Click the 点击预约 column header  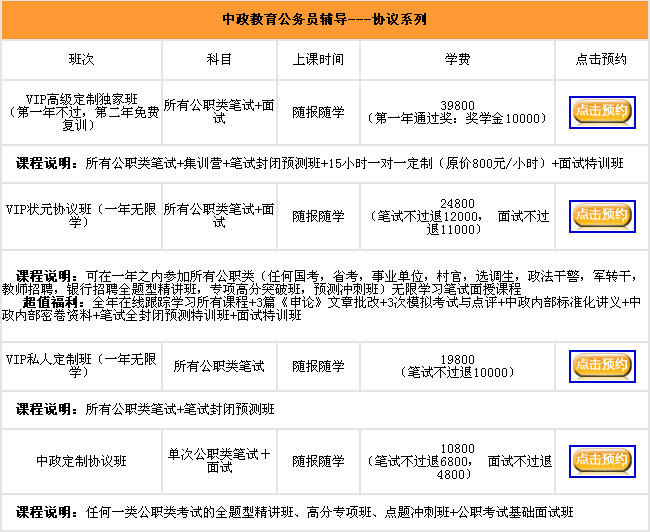(x=601, y=59)
